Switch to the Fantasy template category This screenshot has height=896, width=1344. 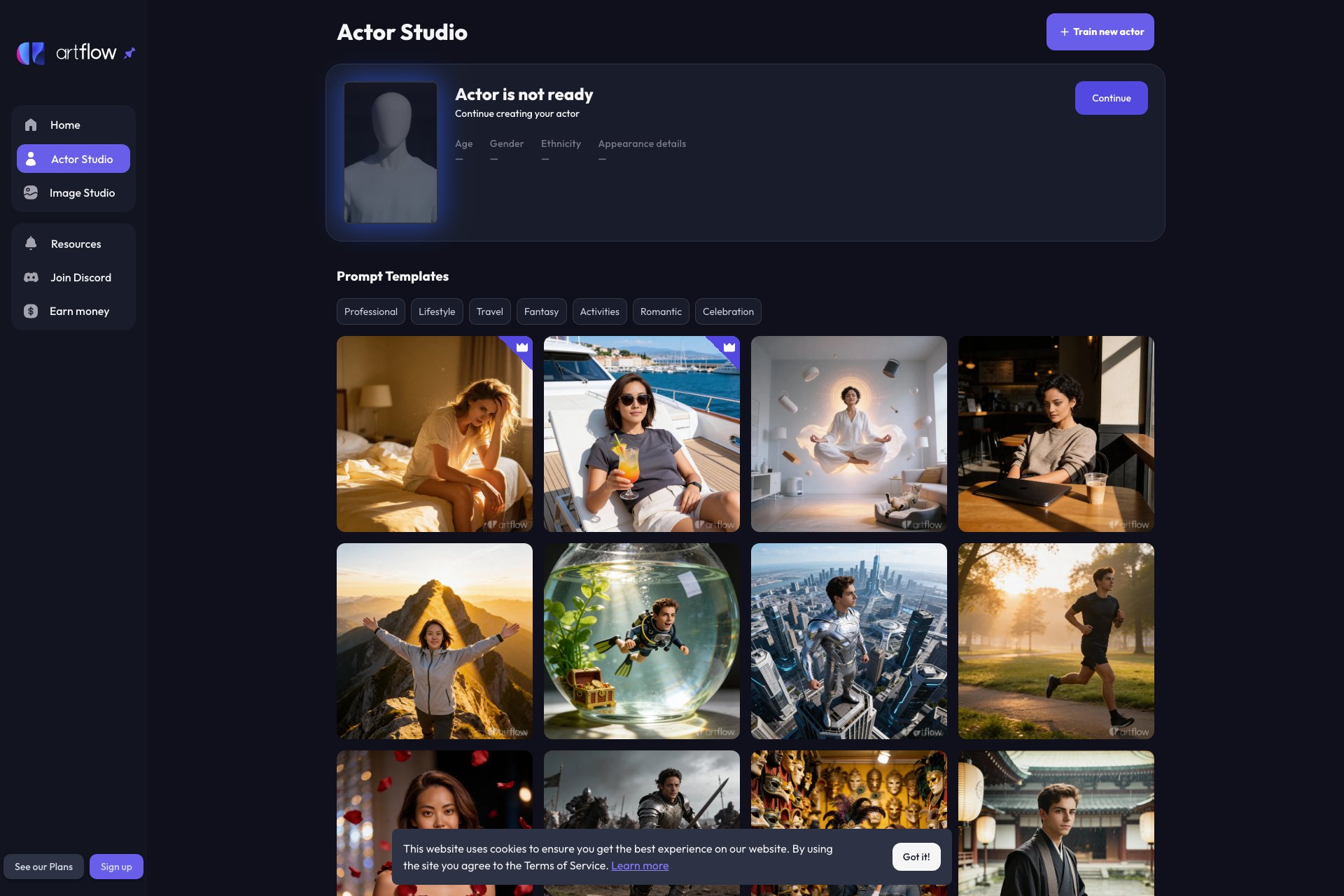coord(541,311)
